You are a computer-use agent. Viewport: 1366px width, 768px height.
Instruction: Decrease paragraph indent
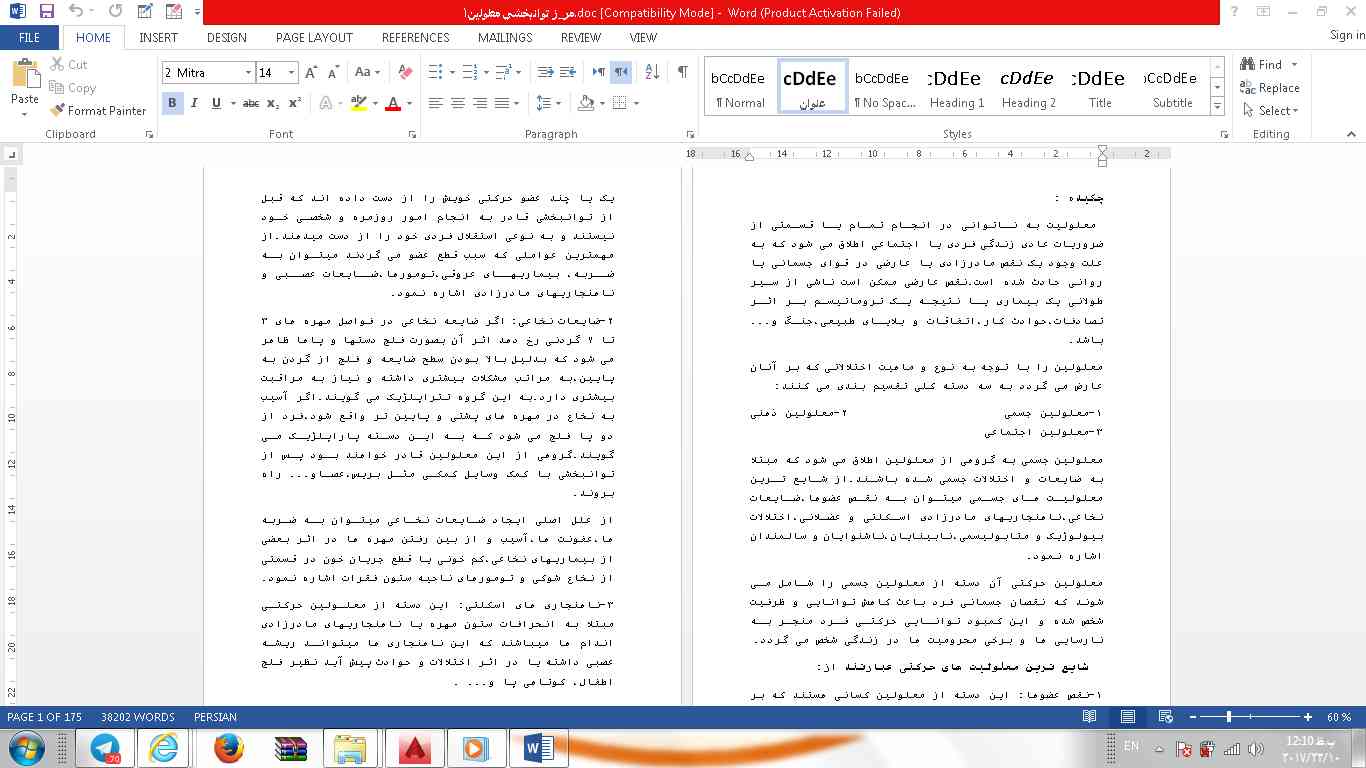point(545,72)
